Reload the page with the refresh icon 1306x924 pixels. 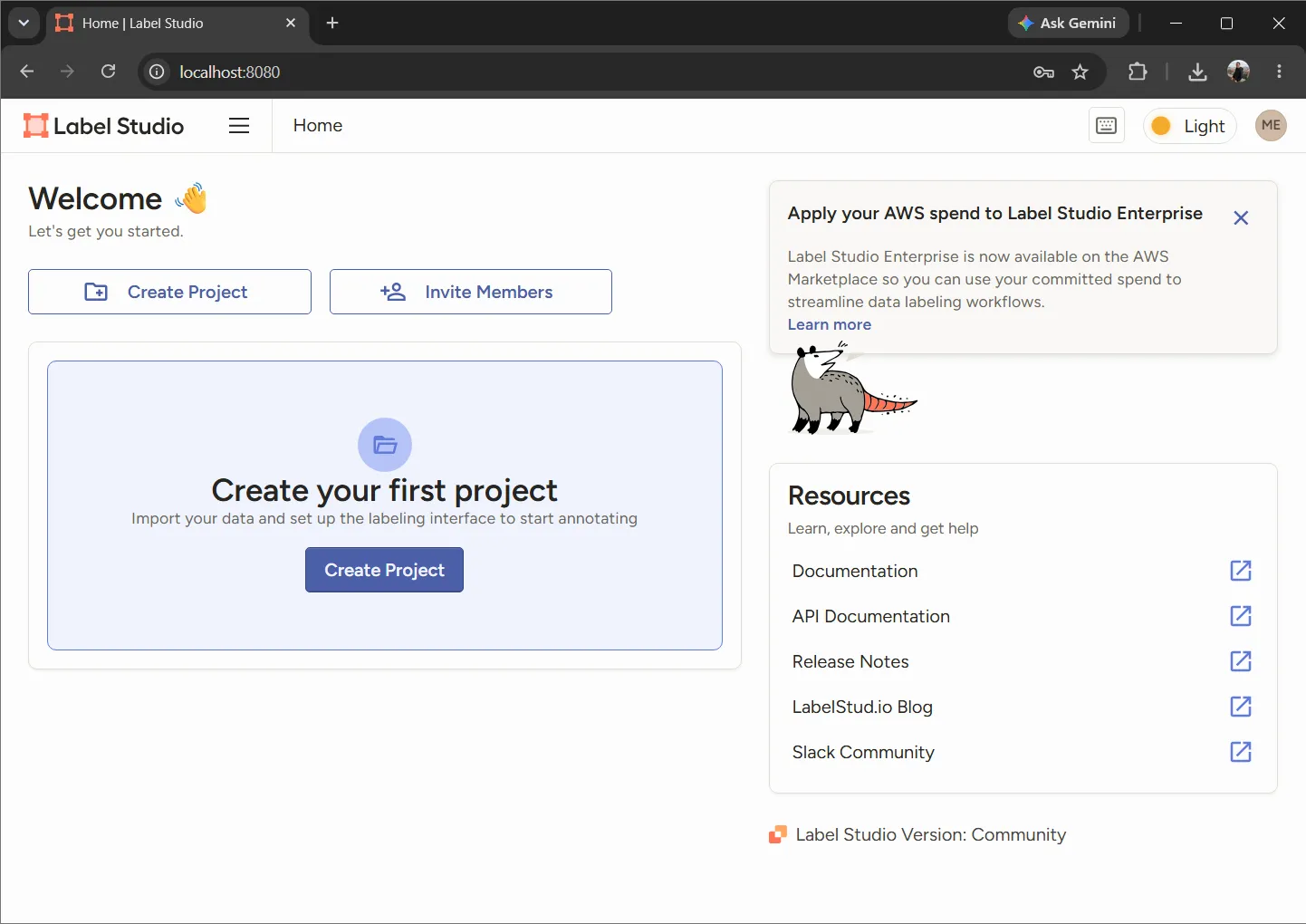point(108,72)
